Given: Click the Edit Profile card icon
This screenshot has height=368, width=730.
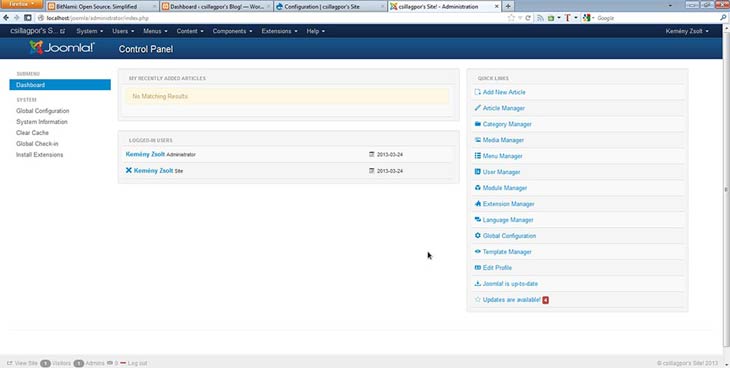Looking at the screenshot, I should [477, 267].
